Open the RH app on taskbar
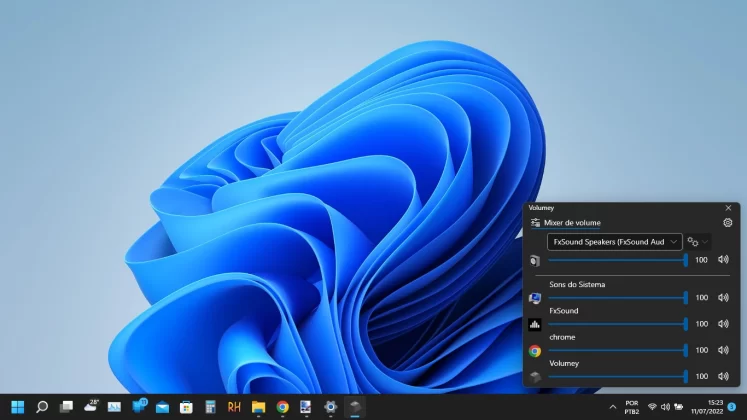 [234, 407]
